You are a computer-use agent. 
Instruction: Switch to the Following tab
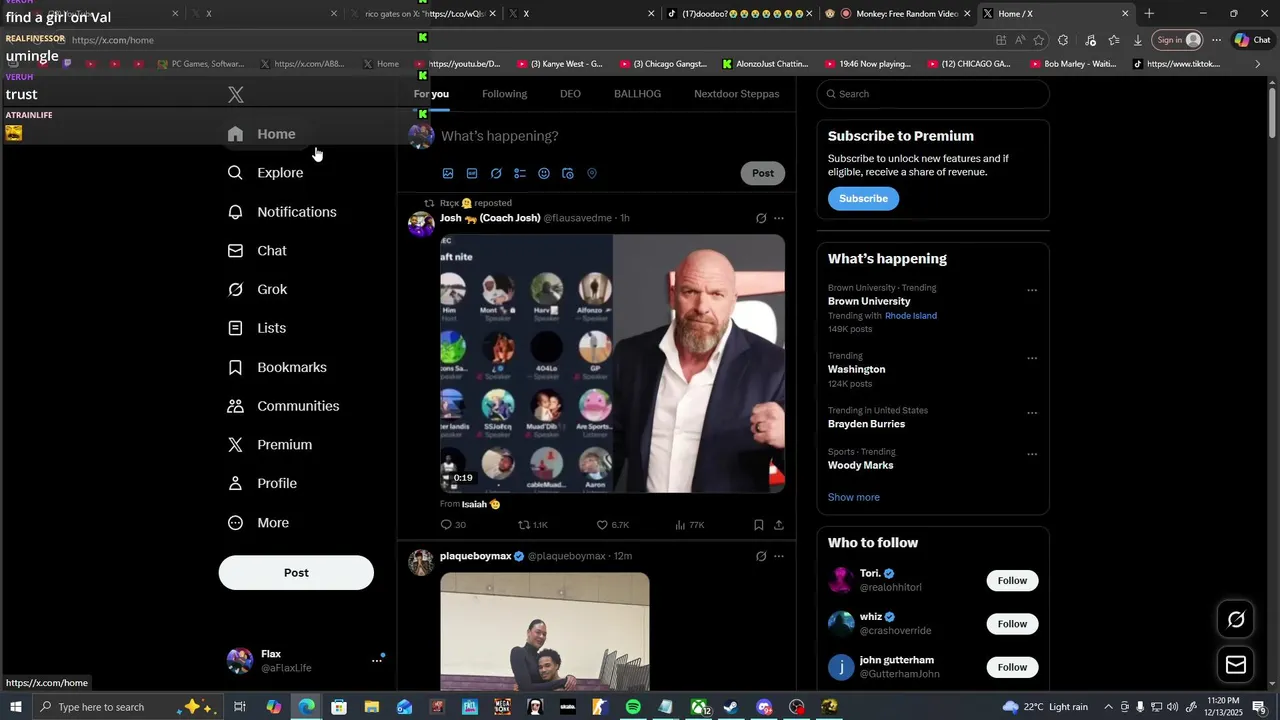click(x=504, y=94)
